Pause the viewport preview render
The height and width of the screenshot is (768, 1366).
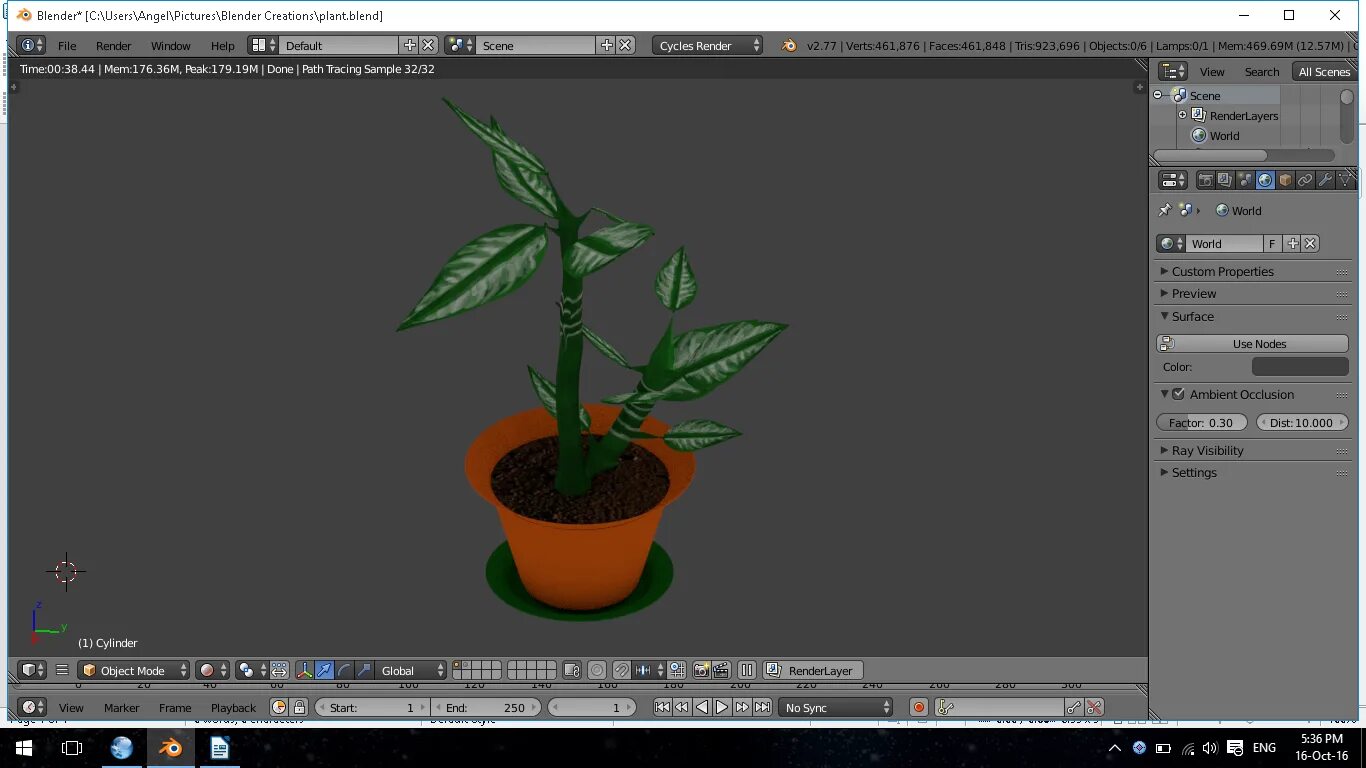tap(747, 670)
